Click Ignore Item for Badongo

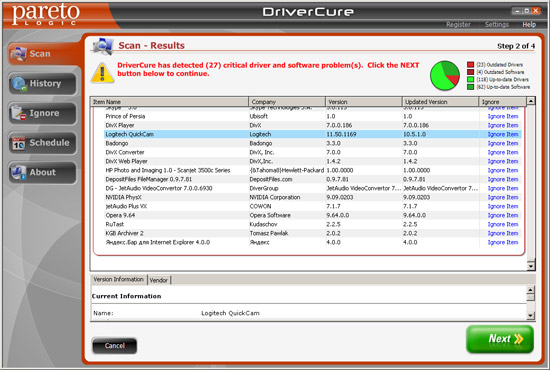(x=503, y=143)
